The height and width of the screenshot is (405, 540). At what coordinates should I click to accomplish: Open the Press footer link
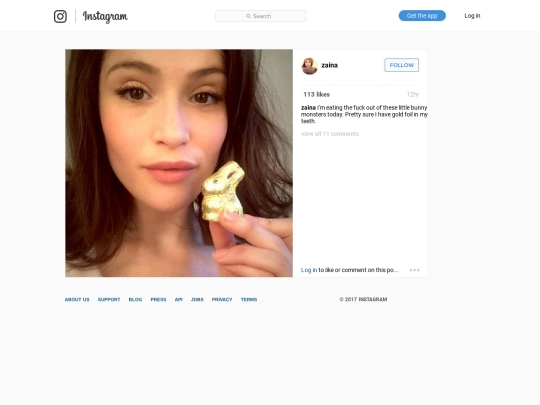(x=158, y=300)
